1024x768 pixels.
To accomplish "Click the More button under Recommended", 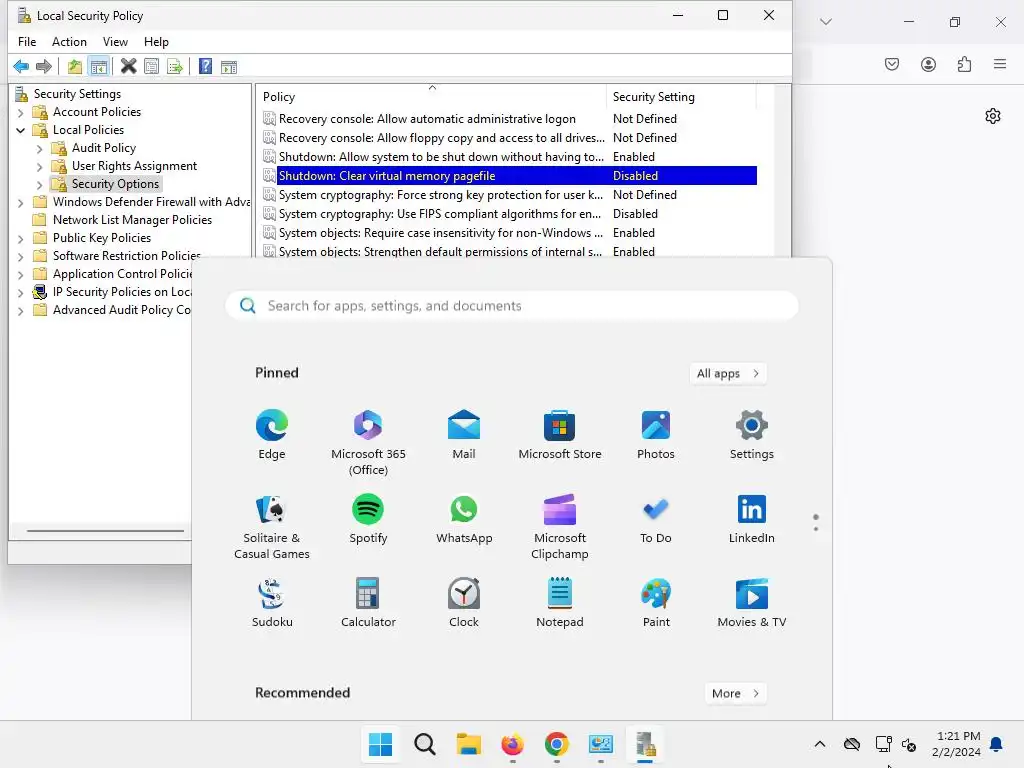I will click(x=735, y=694).
